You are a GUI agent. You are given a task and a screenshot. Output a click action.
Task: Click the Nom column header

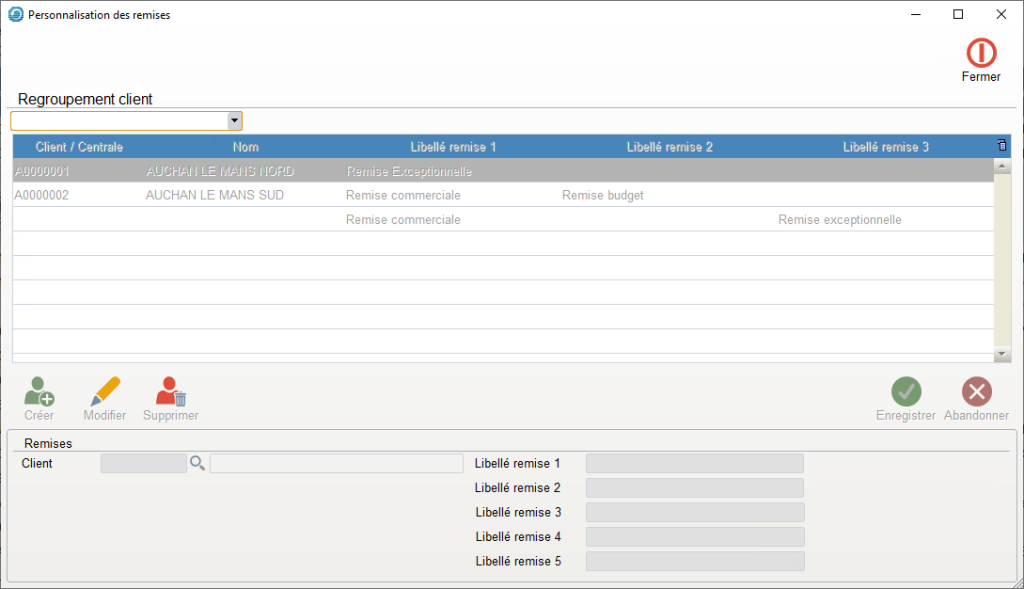pos(245,147)
